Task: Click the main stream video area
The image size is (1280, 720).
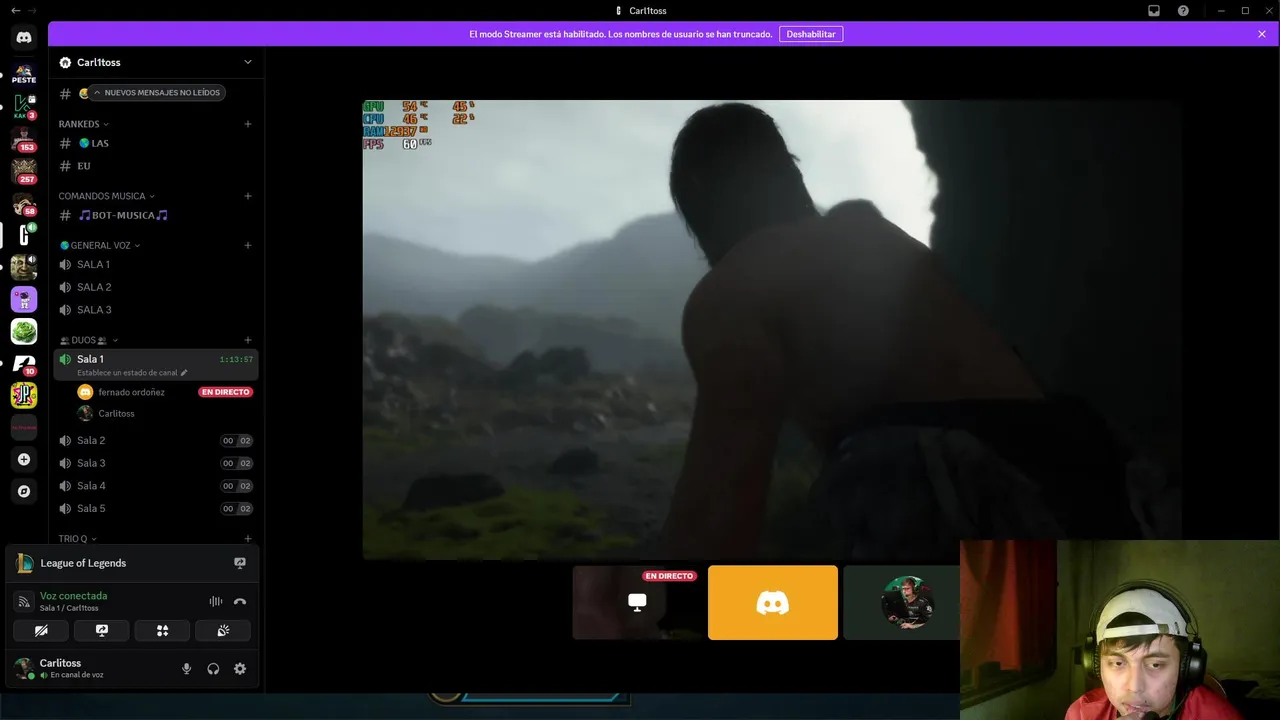Action: pyautogui.click(x=772, y=330)
